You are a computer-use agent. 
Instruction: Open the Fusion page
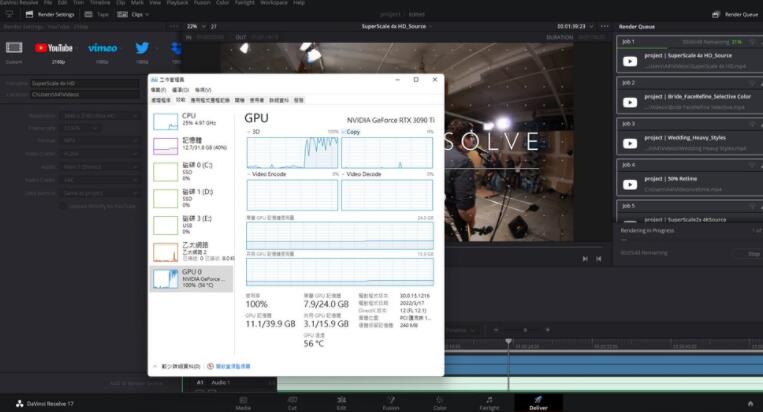[x=391, y=402]
